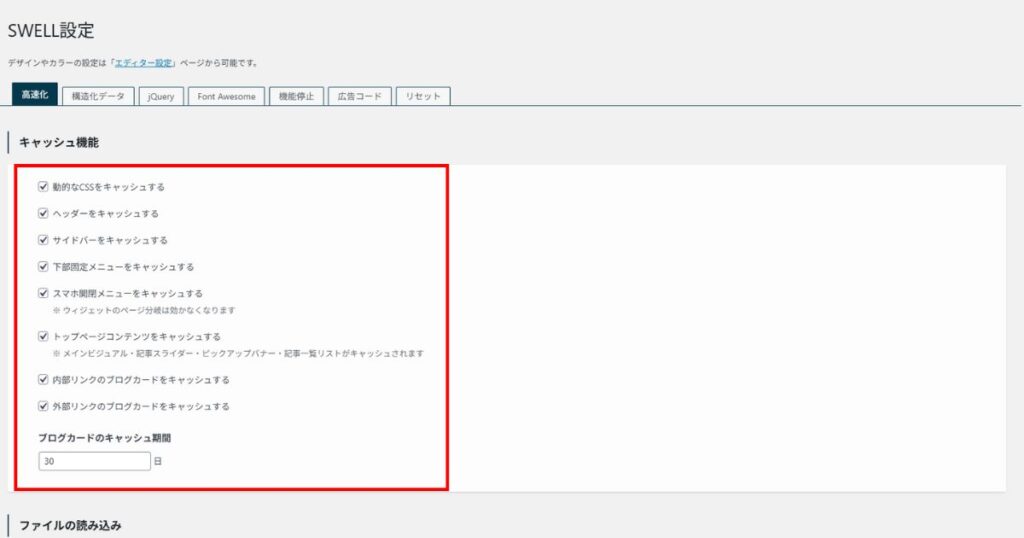
Task: Uncheck 外部リンクのブログカードをキャッシュする checkbox
Action: pyautogui.click(x=43, y=406)
